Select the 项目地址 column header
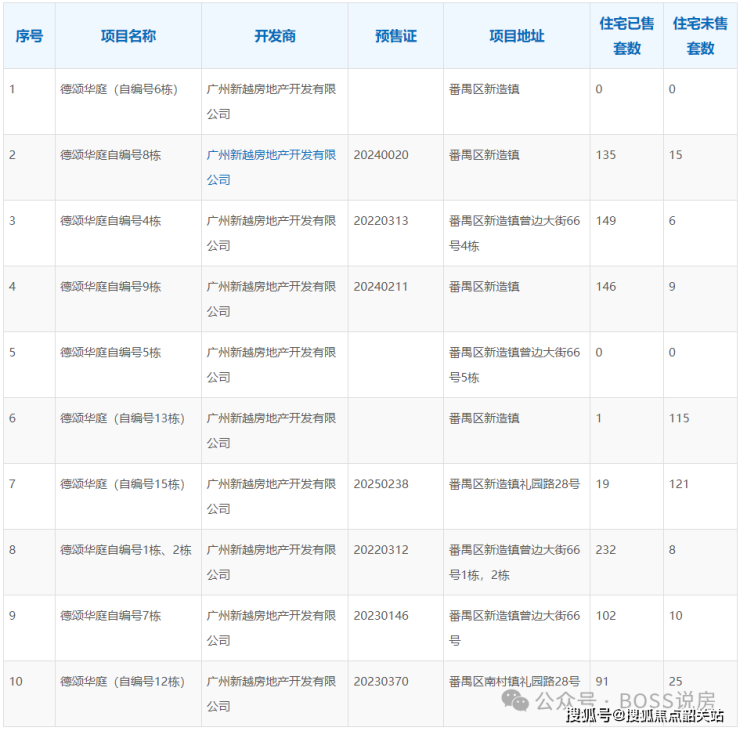740x731 pixels. [517, 36]
